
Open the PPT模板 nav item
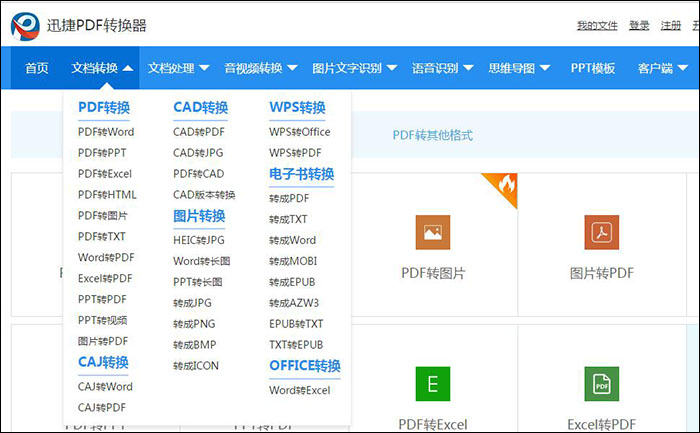point(593,68)
